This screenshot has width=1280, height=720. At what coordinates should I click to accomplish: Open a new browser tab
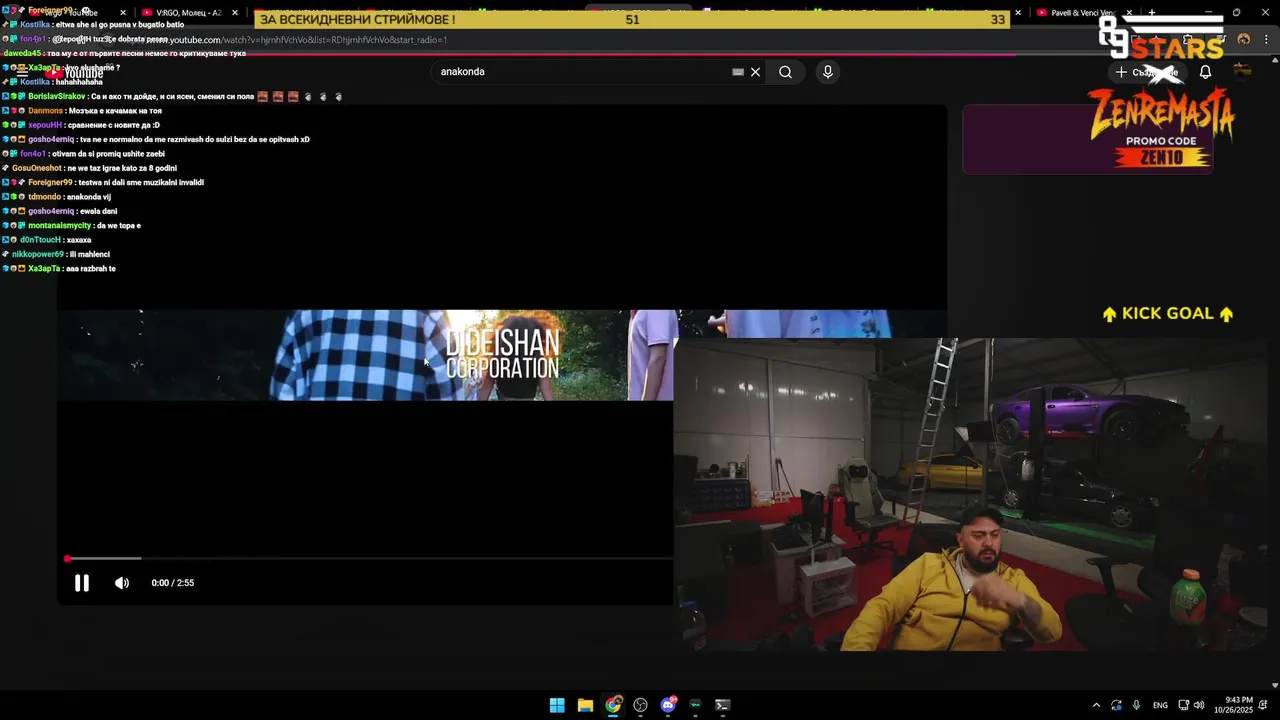(1152, 13)
